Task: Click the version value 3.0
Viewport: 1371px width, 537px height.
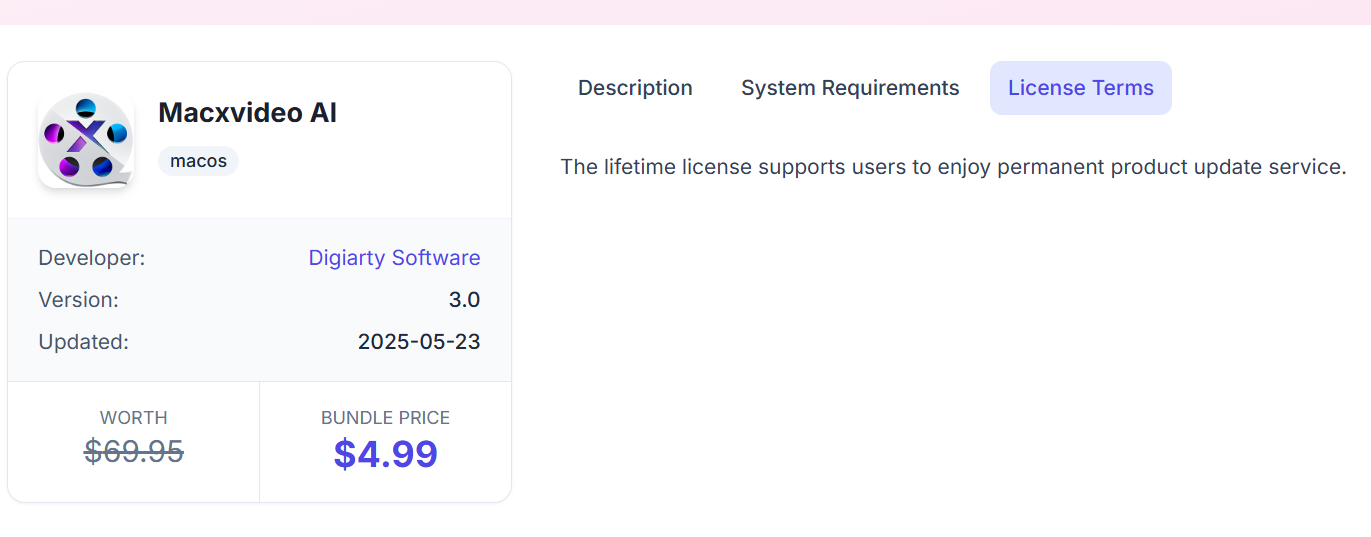Action: pos(464,300)
